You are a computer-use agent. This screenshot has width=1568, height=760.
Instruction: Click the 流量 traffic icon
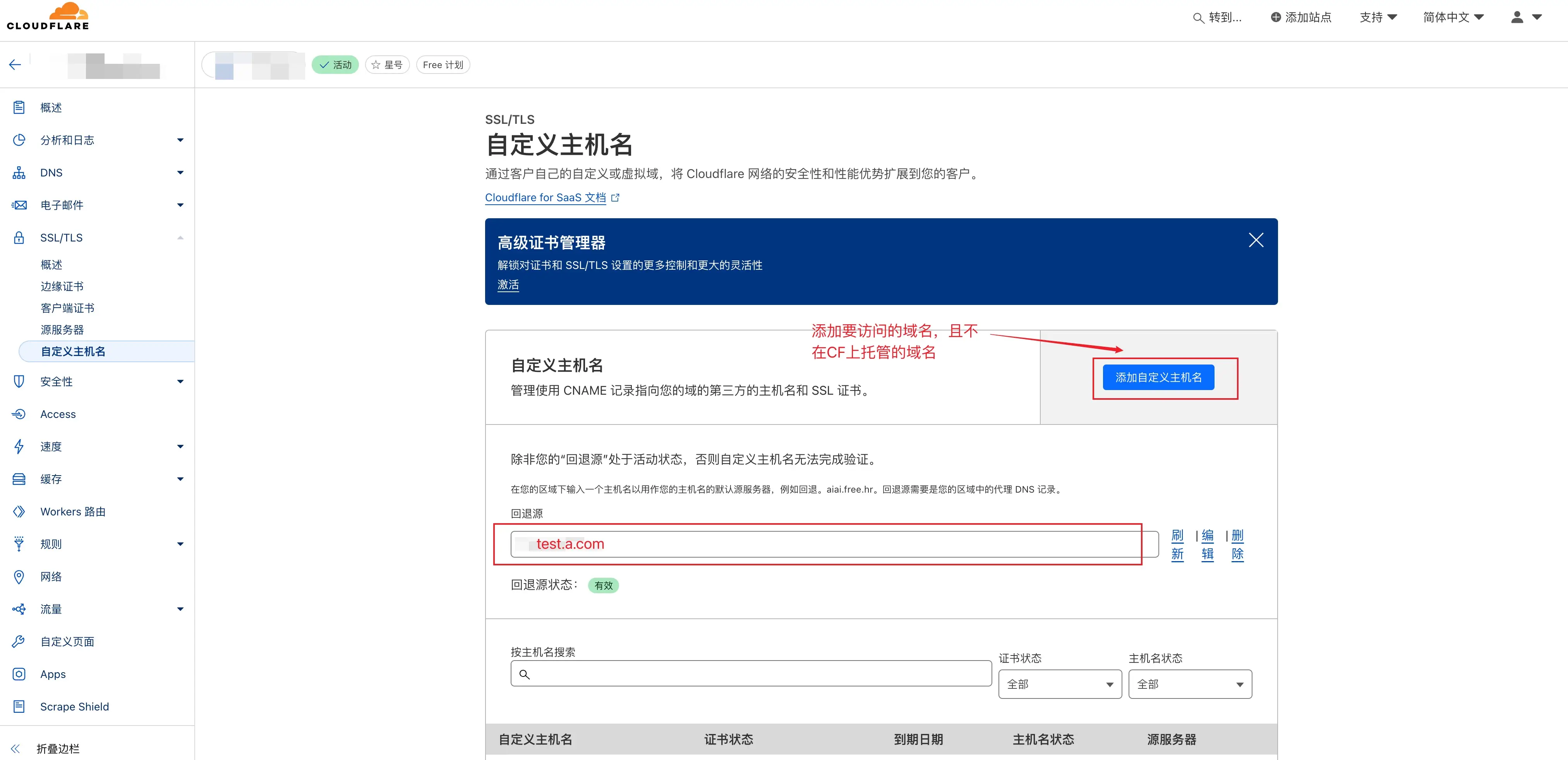tap(19, 609)
